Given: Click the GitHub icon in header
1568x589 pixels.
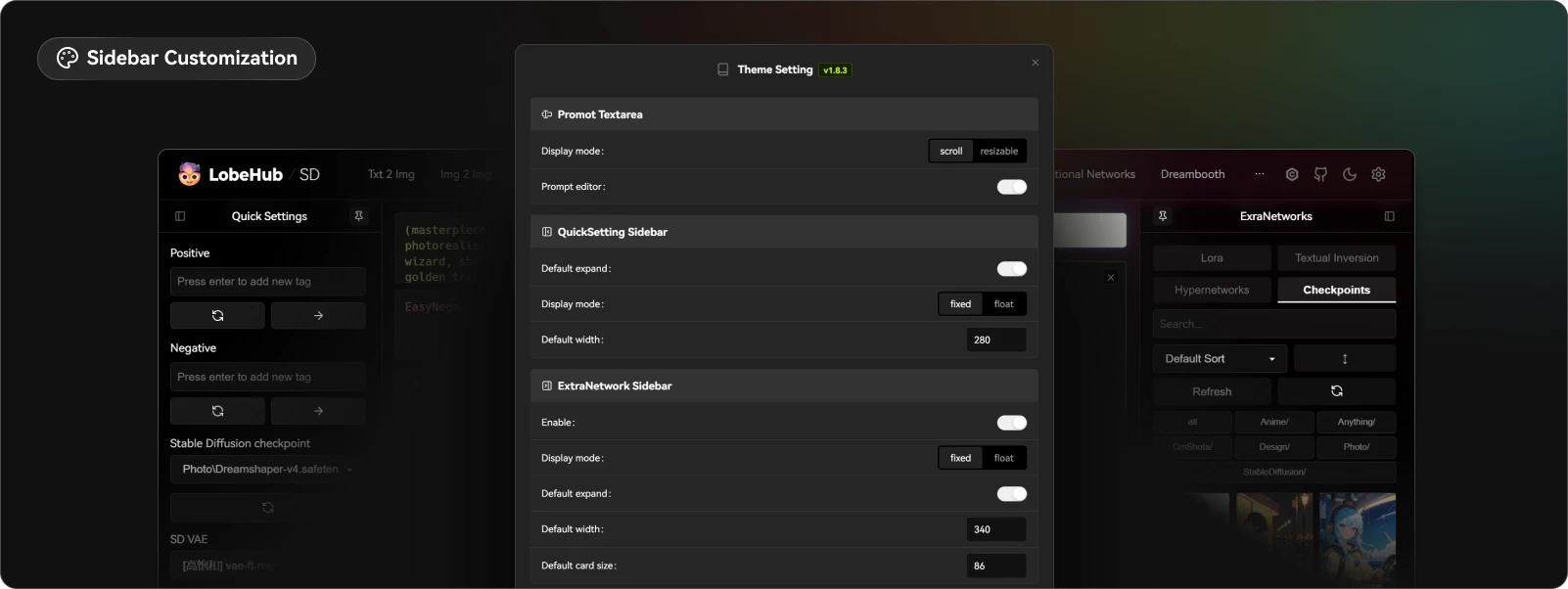Looking at the screenshot, I should pyautogui.click(x=1320, y=174).
